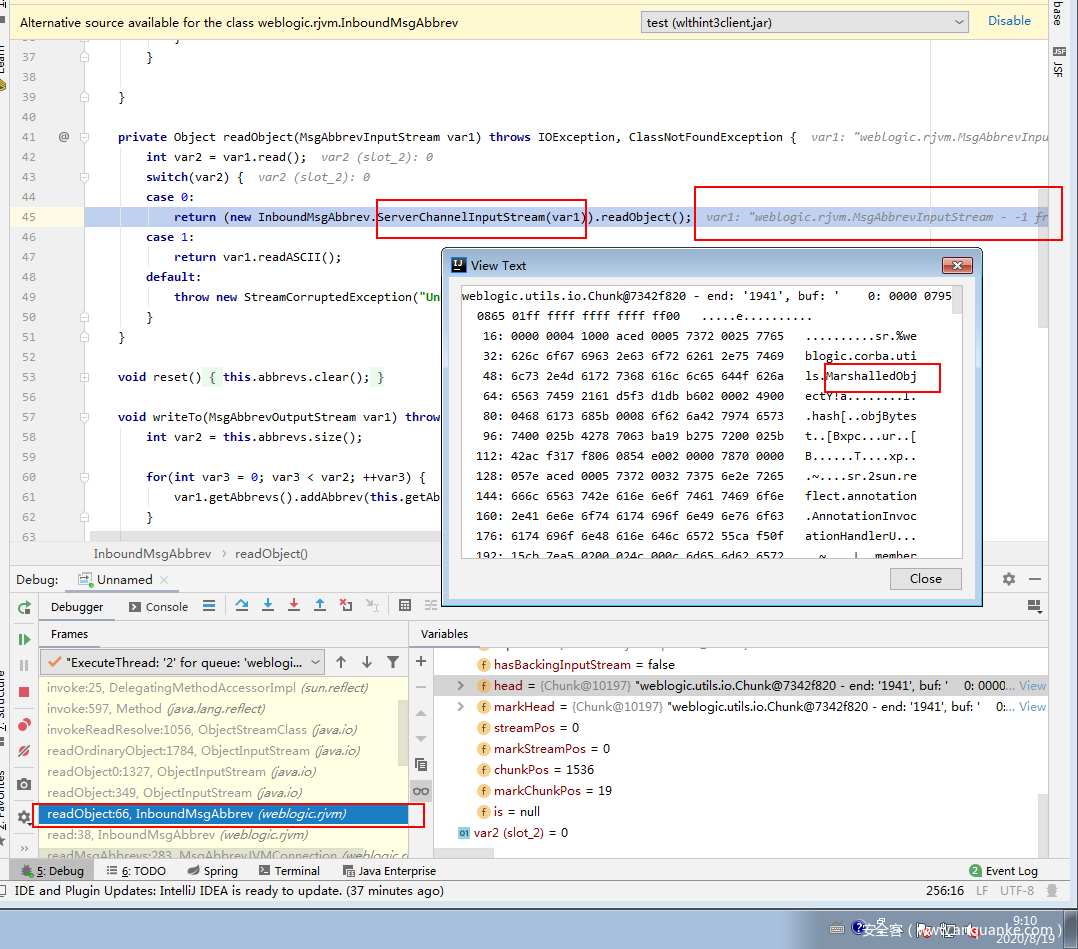Viewport: 1078px width, 949px height.
Task: Expand the head variable node
Action: (460, 686)
